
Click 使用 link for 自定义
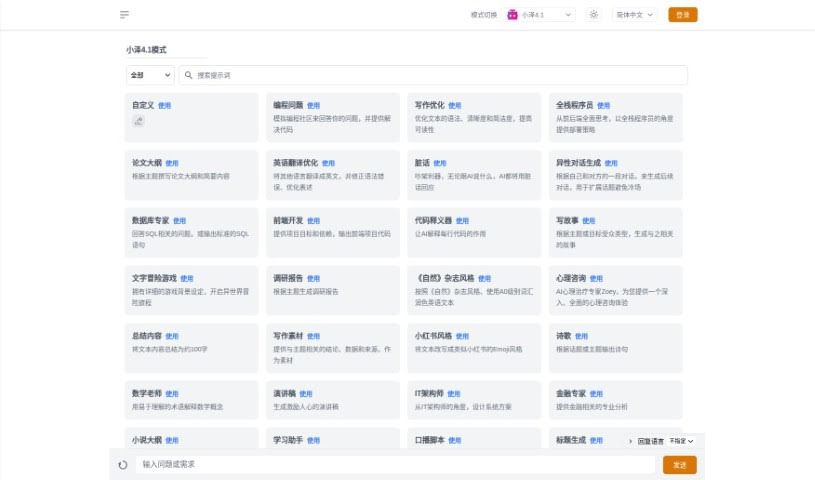[165, 106]
